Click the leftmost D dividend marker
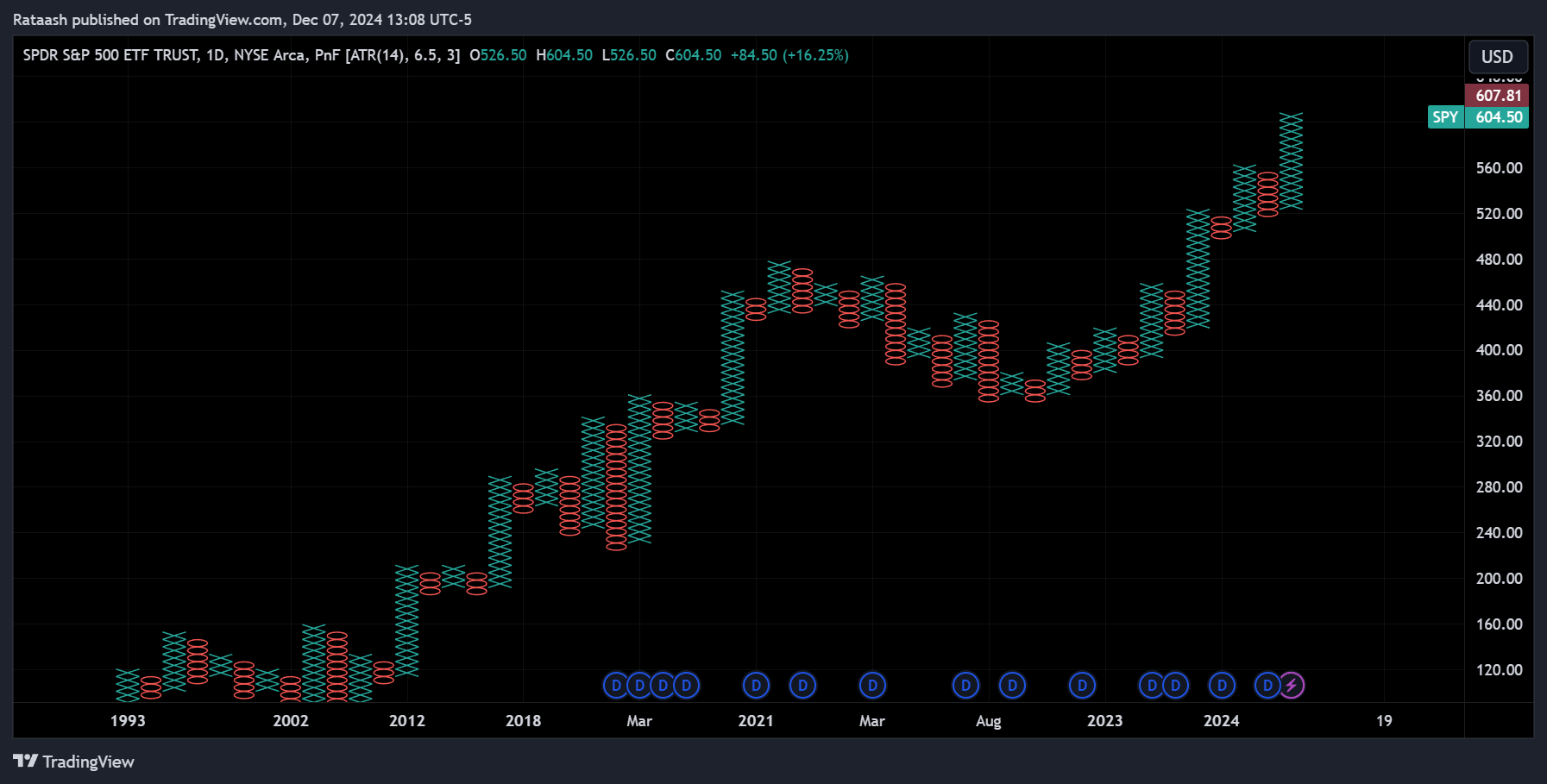 [616, 686]
